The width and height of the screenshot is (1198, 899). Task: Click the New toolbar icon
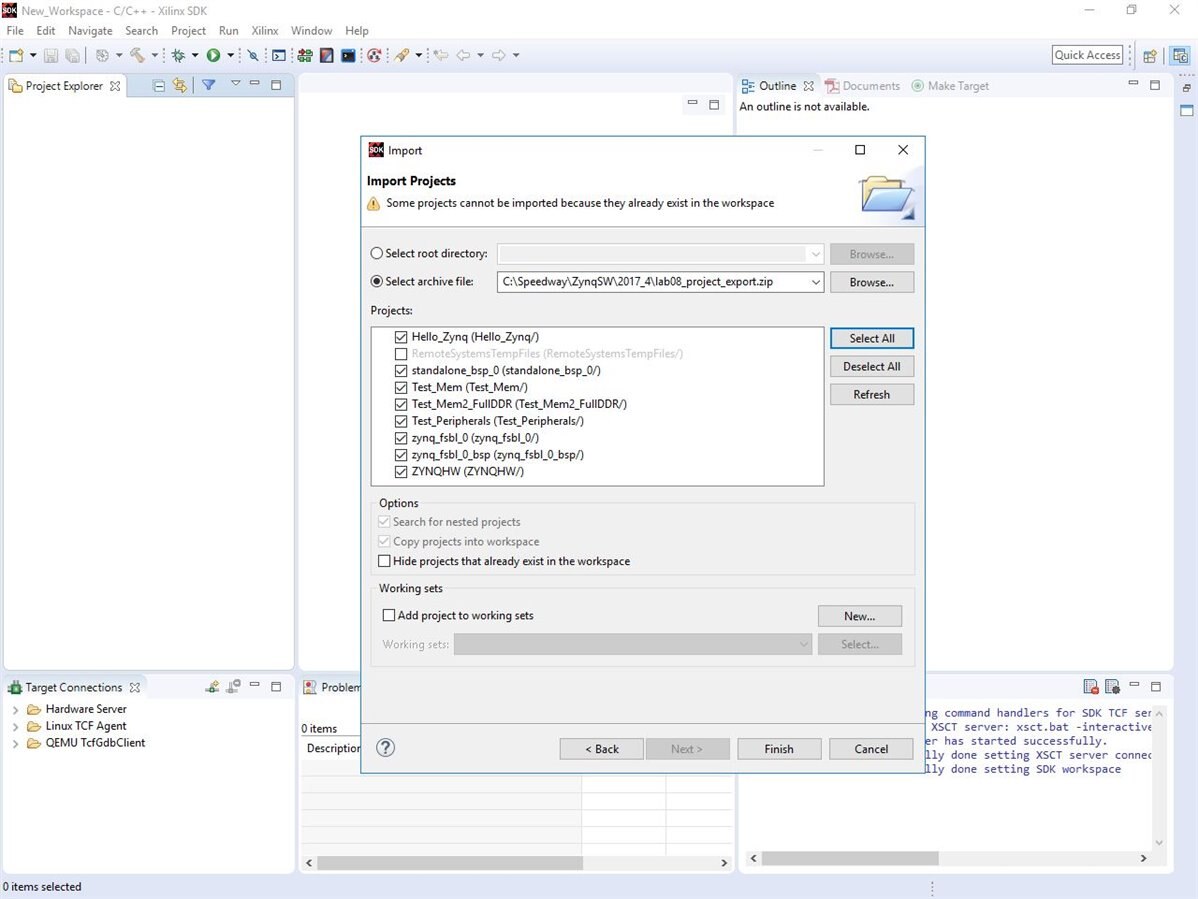coord(16,55)
